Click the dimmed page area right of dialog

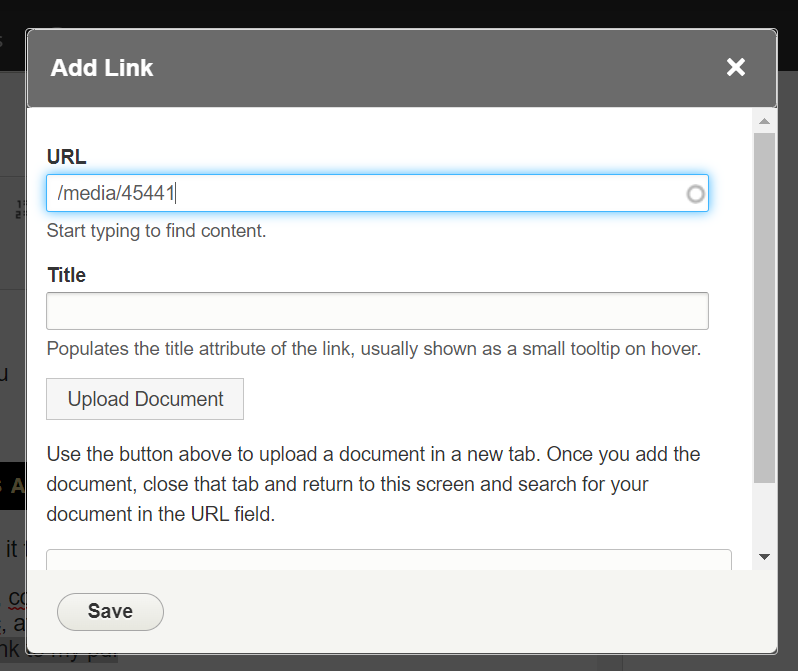click(788, 350)
